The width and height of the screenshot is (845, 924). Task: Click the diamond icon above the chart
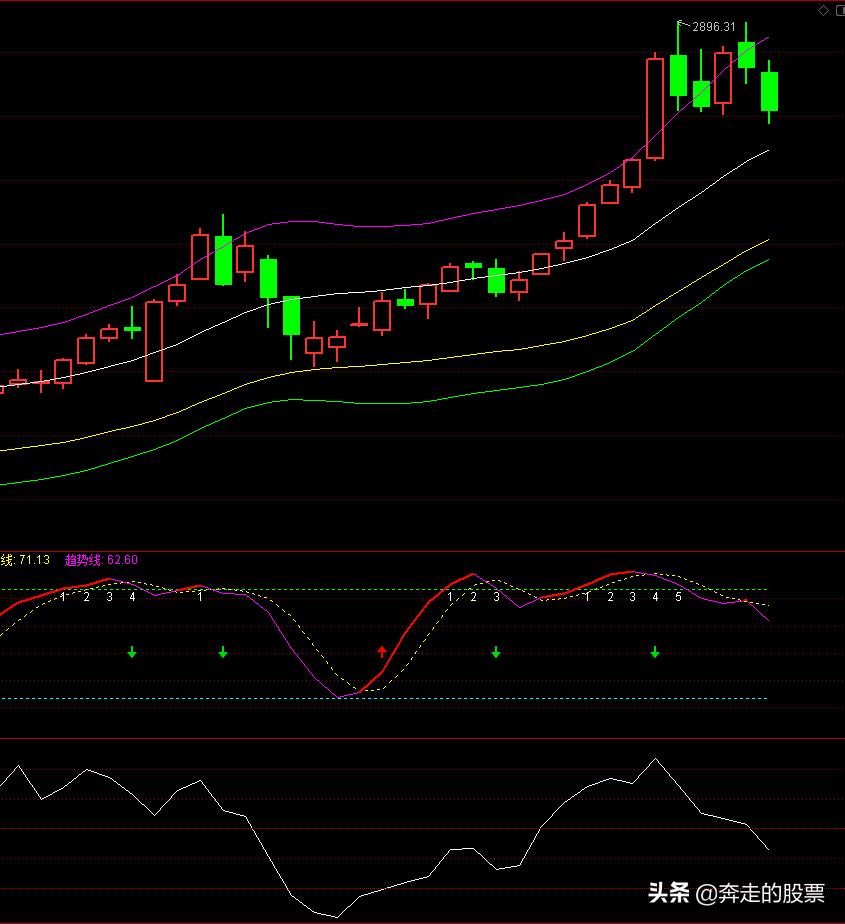click(x=823, y=11)
